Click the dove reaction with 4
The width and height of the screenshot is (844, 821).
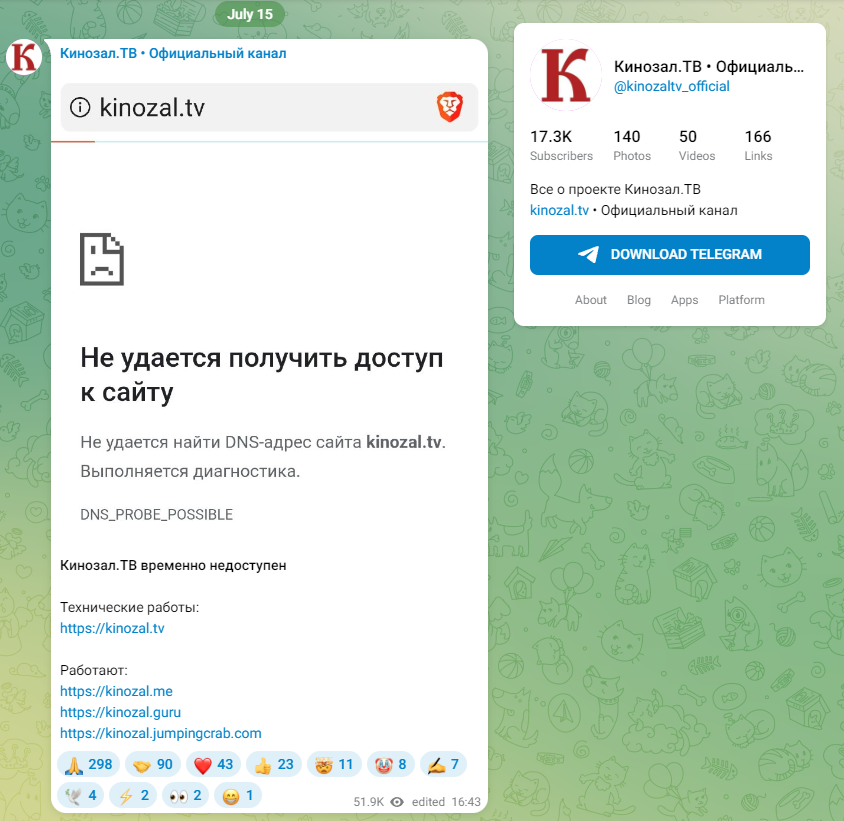[80, 796]
